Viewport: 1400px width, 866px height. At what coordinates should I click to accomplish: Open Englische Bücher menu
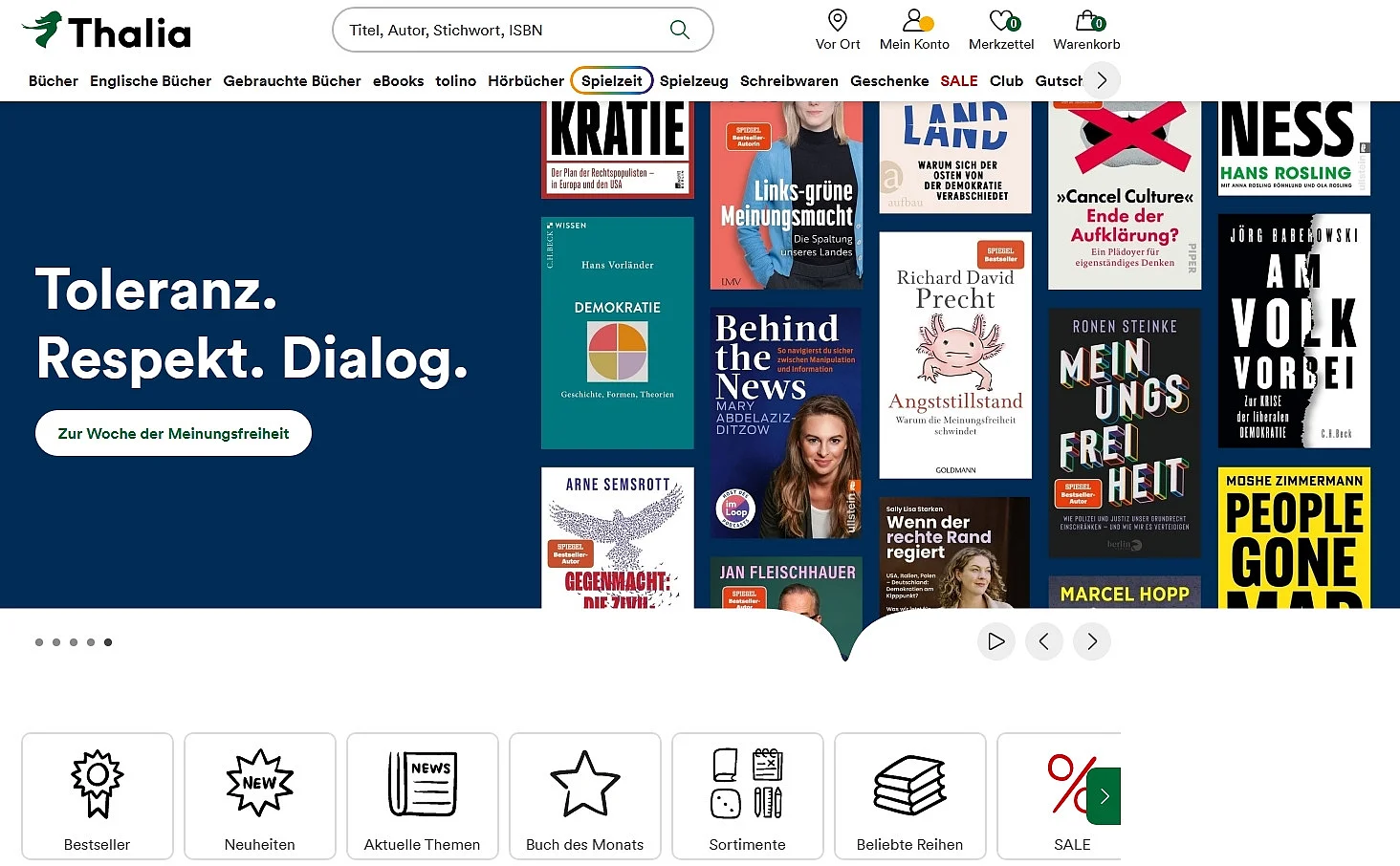click(151, 81)
